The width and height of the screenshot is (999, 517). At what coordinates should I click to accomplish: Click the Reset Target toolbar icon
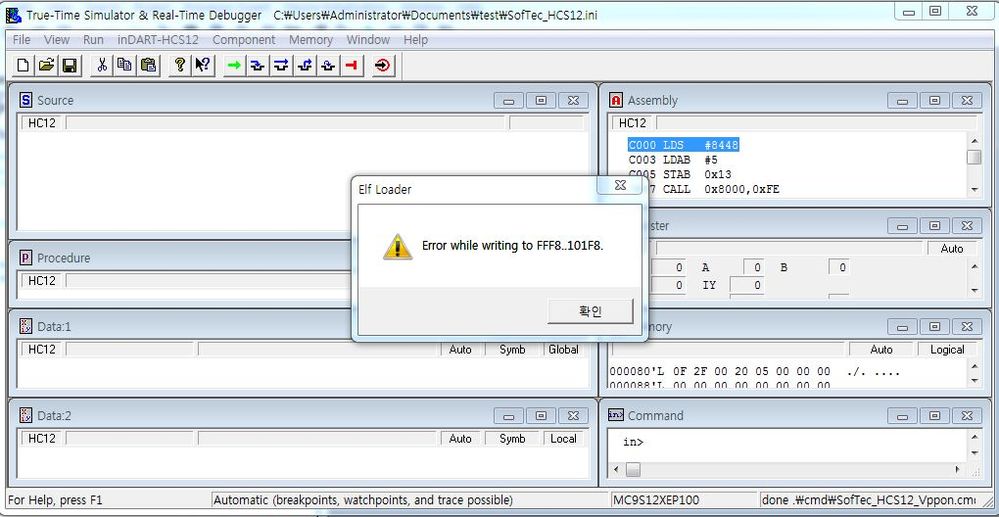(x=383, y=65)
